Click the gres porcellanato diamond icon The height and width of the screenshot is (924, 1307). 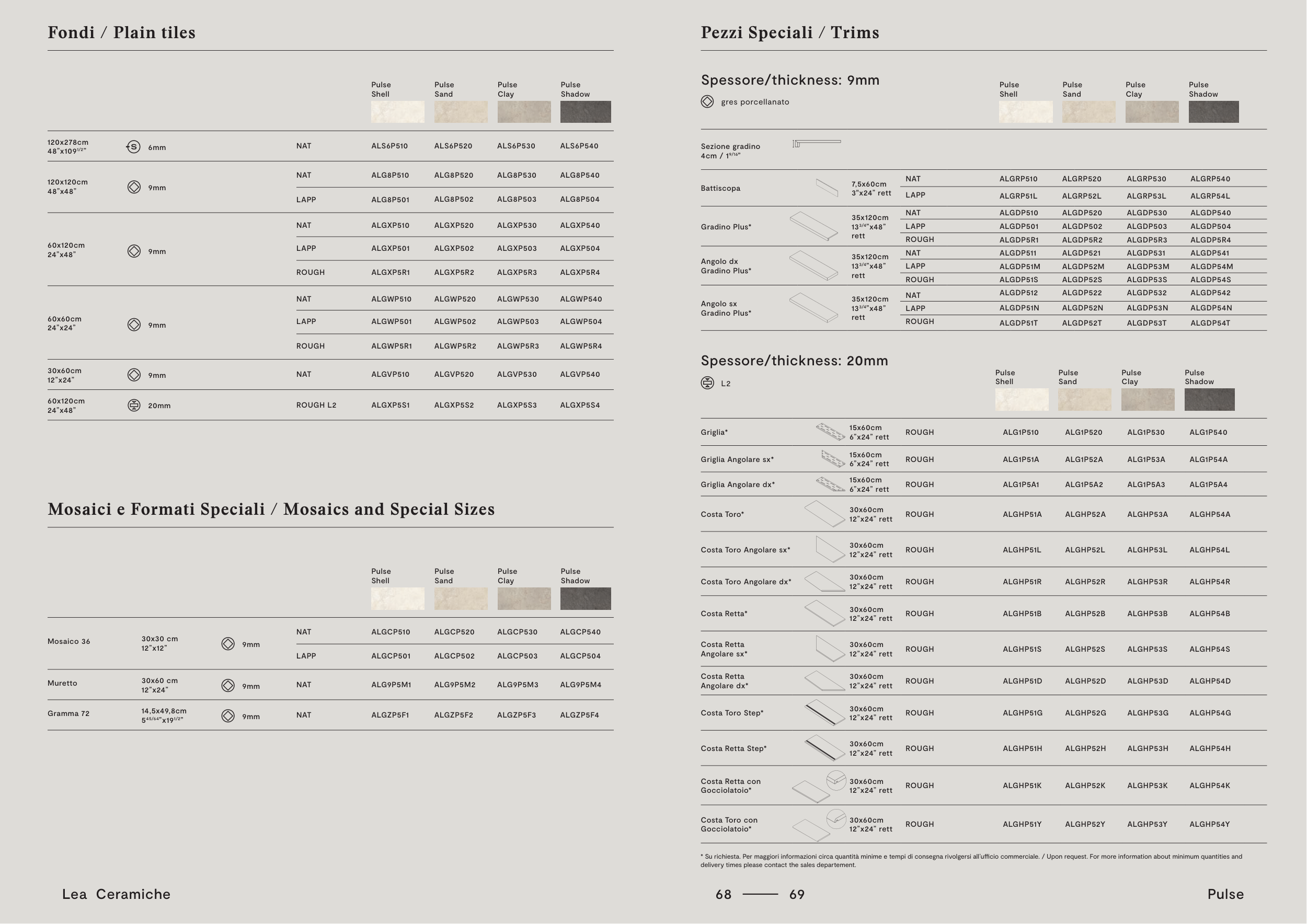click(707, 102)
